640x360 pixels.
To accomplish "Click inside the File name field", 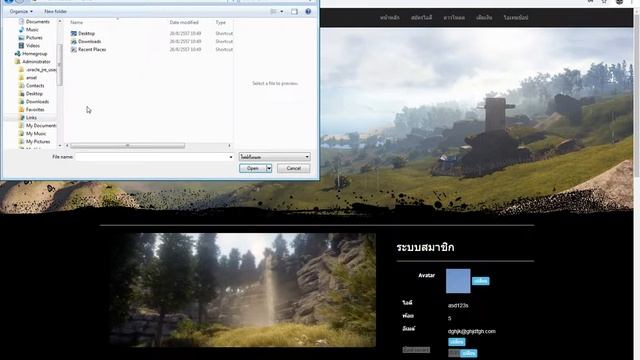I will [151, 157].
